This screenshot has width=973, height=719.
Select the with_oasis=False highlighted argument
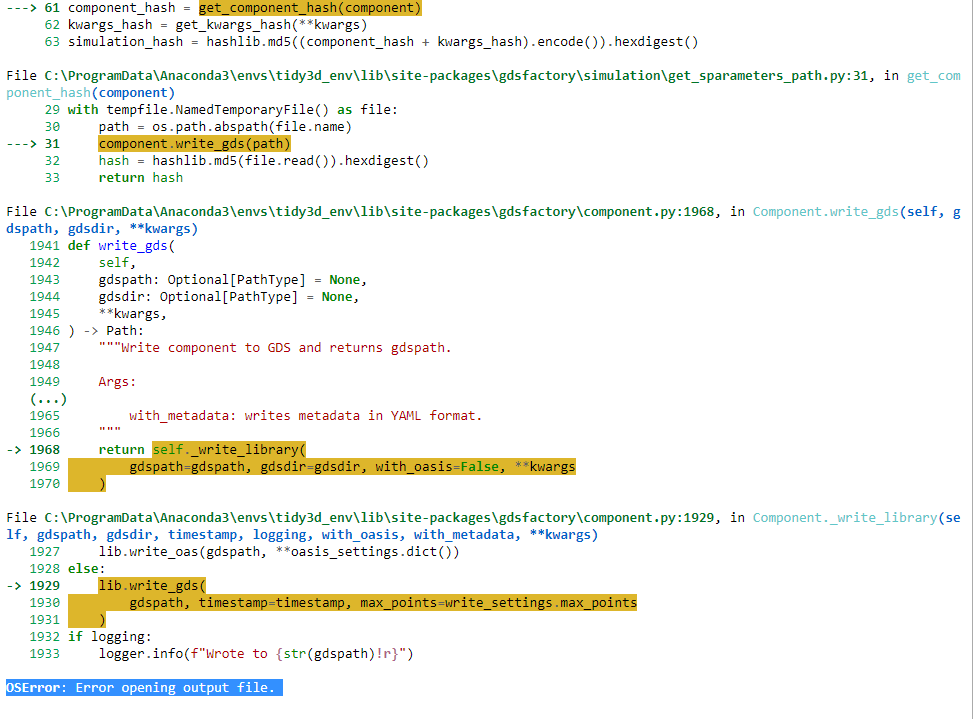437,466
